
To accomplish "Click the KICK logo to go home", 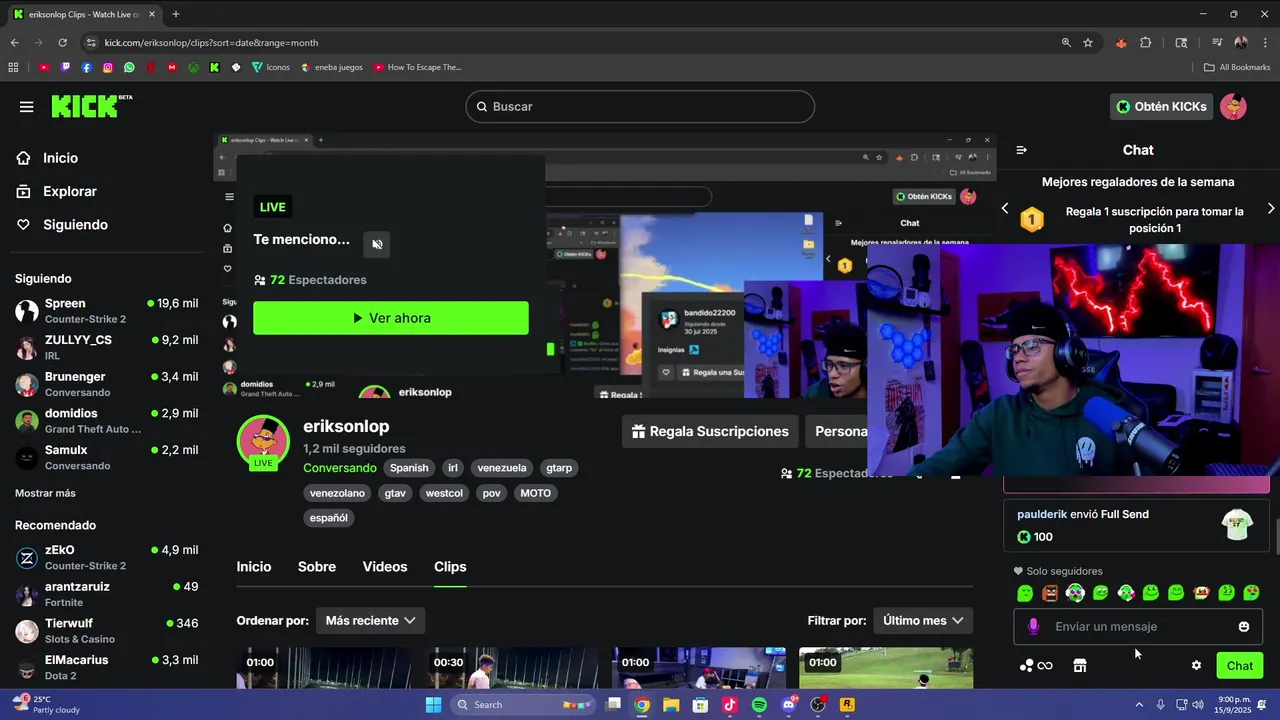I will [91, 106].
